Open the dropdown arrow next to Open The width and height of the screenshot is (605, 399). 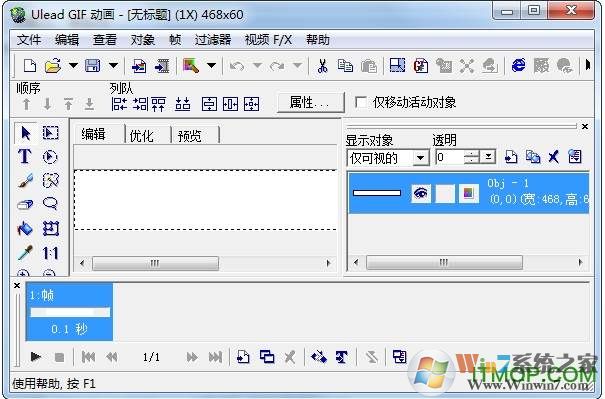(x=73, y=66)
